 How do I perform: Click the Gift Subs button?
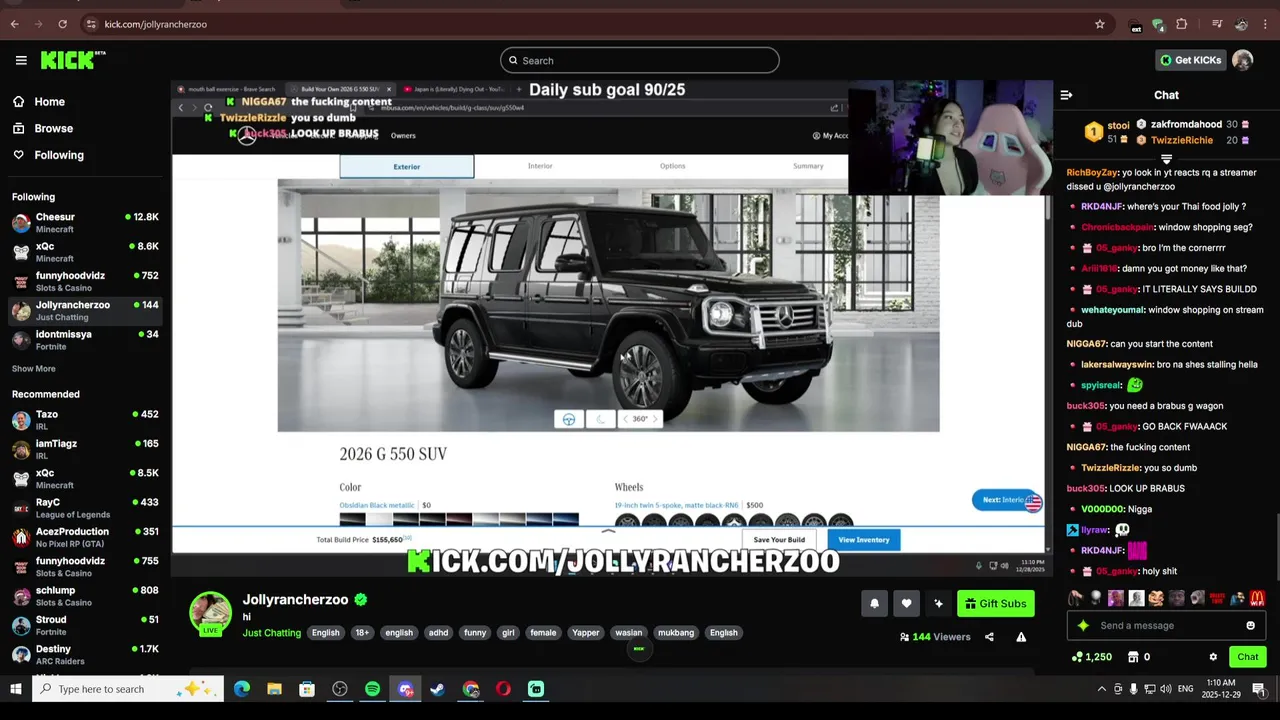(x=995, y=603)
